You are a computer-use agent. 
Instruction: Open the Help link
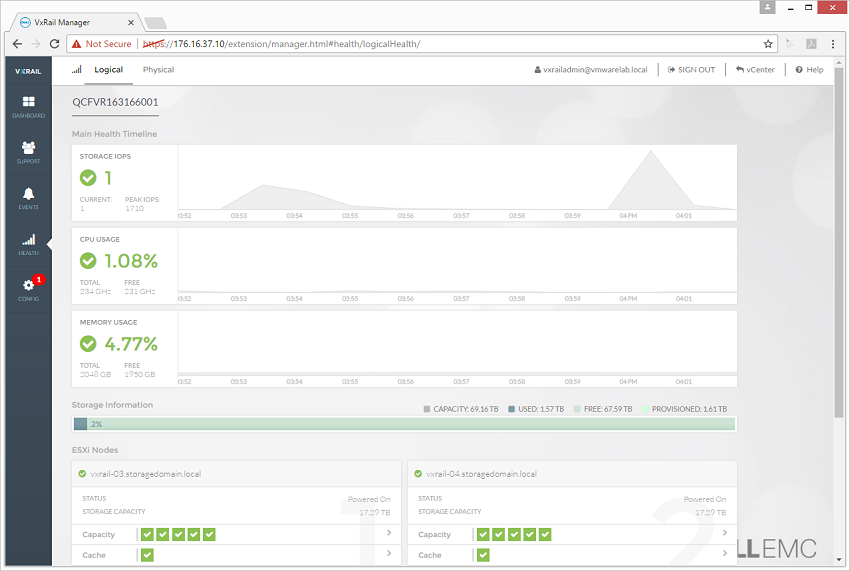point(809,69)
